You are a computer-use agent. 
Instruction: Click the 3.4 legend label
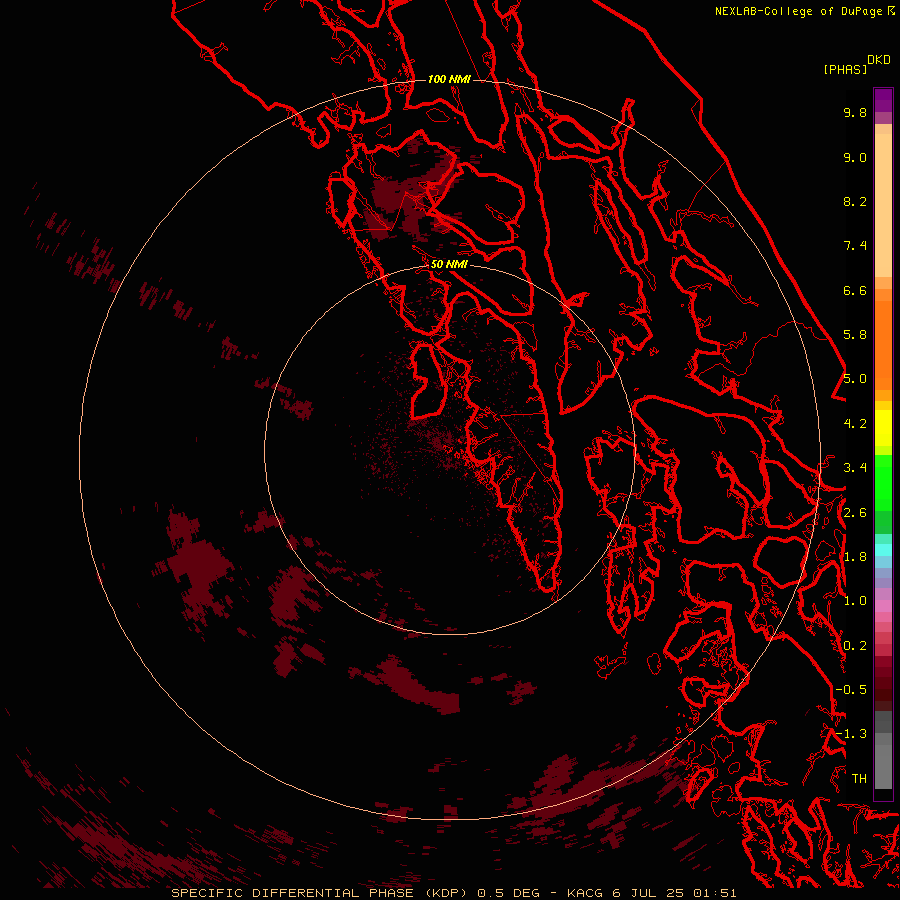855,468
